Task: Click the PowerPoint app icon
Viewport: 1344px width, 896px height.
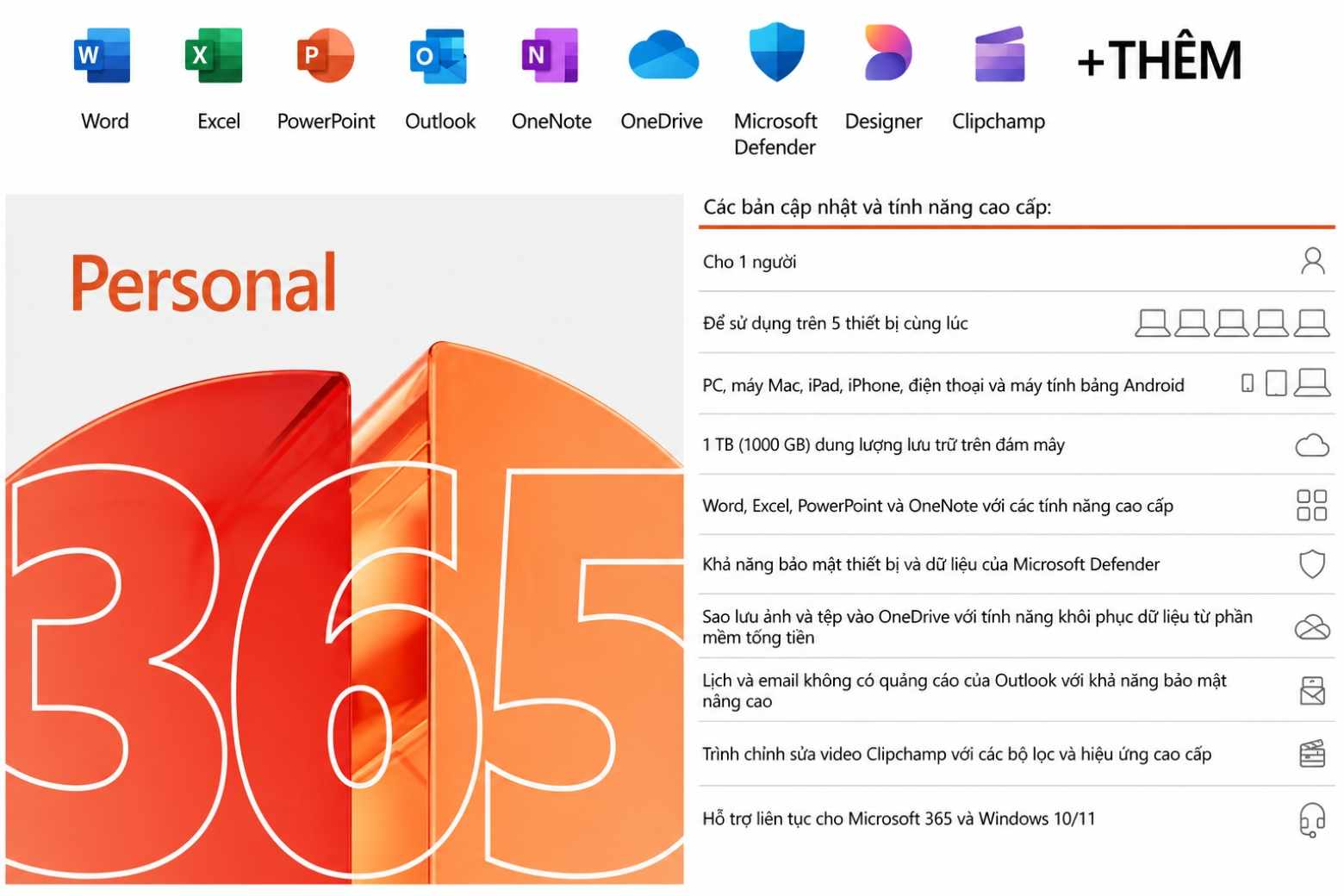Action: coord(325,56)
